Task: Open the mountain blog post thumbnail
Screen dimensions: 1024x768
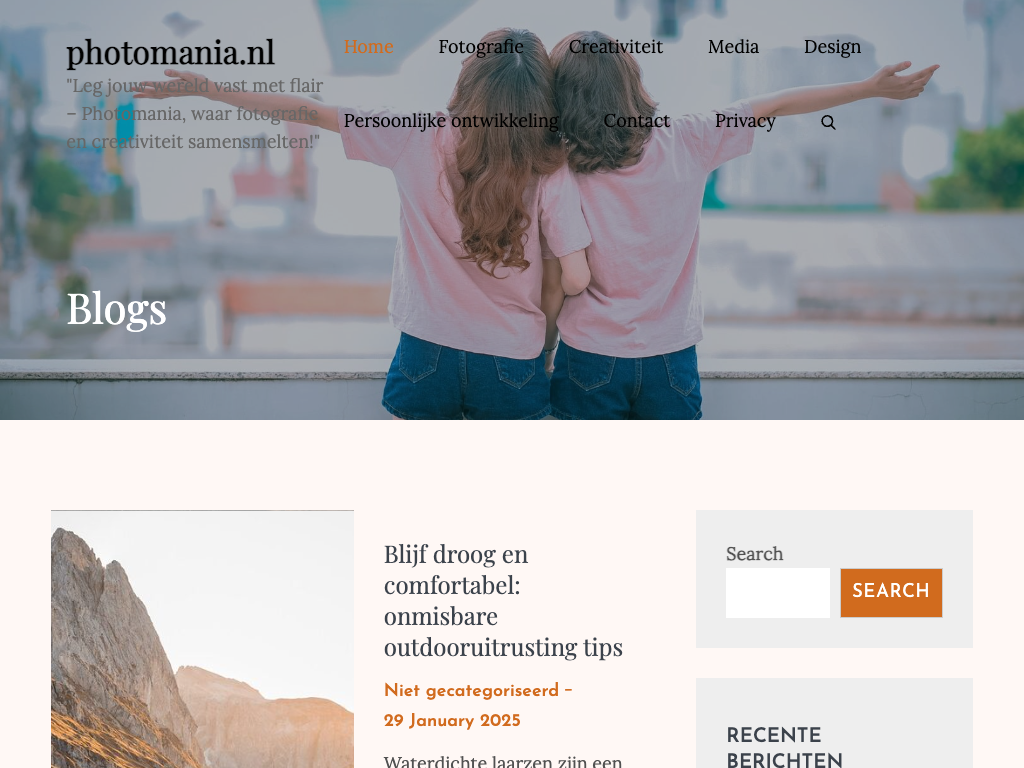Action: (202, 639)
